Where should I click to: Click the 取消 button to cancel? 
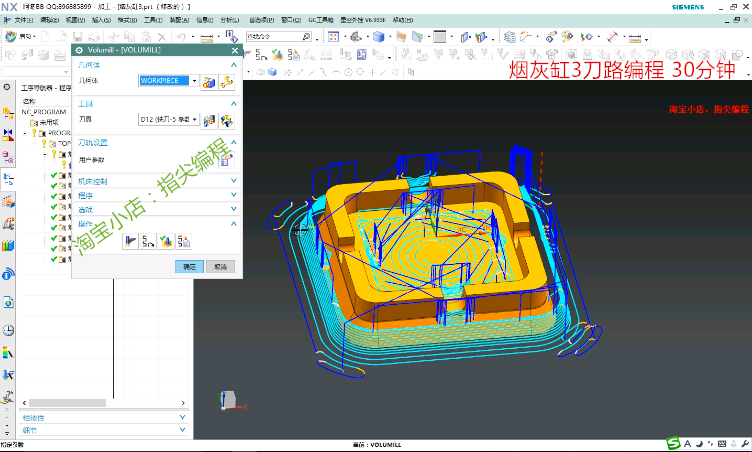pos(220,267)
